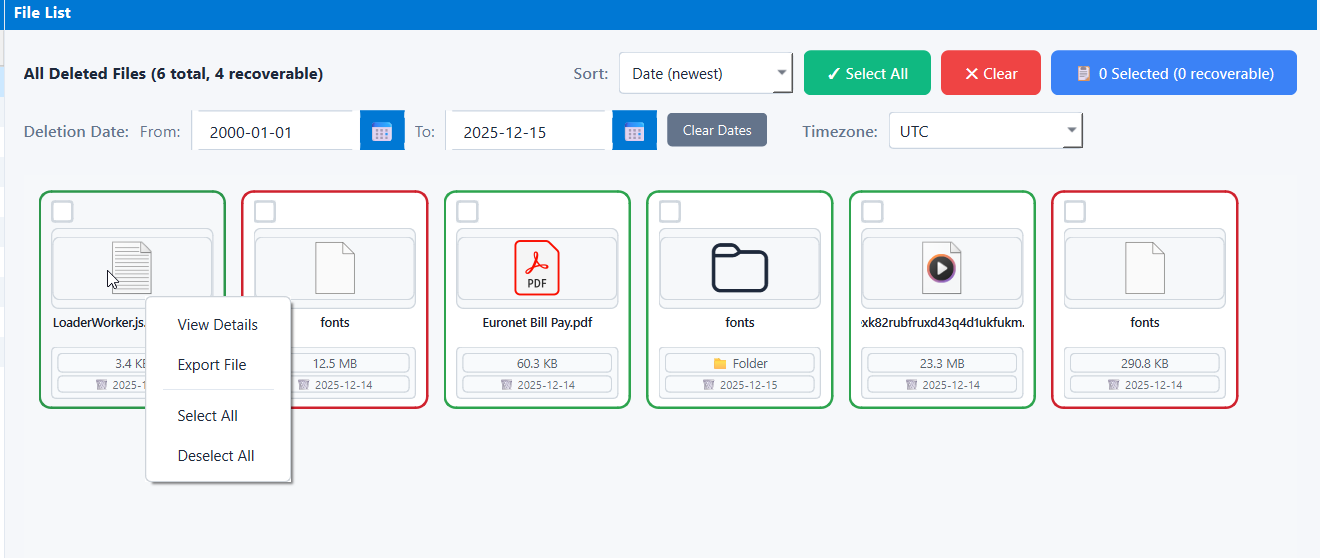Tick the checkbox on 12.5 MB fonts card
The image size is (1320, 558).
point(265,211)
